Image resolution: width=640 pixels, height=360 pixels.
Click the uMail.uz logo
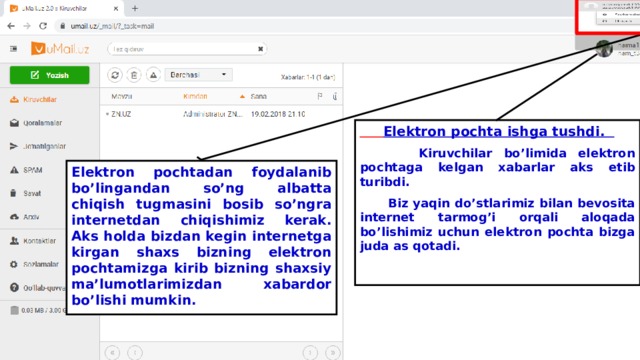click(60, 49)
